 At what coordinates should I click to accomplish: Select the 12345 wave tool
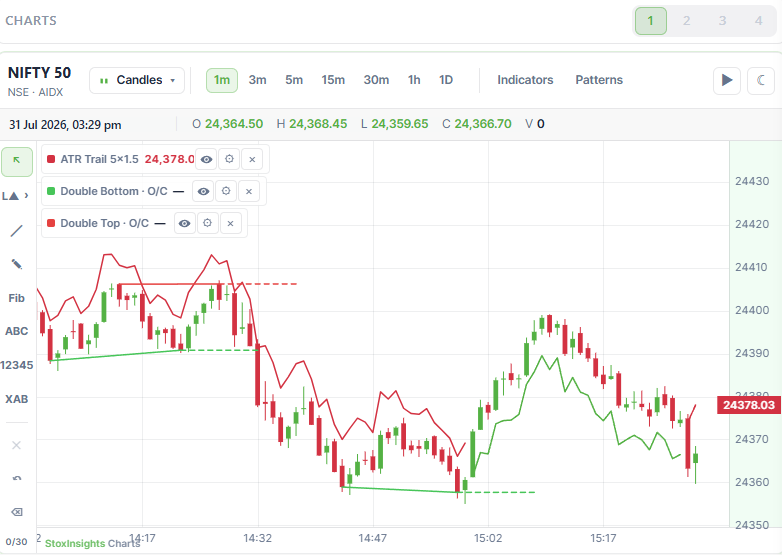tap(16, 365)
